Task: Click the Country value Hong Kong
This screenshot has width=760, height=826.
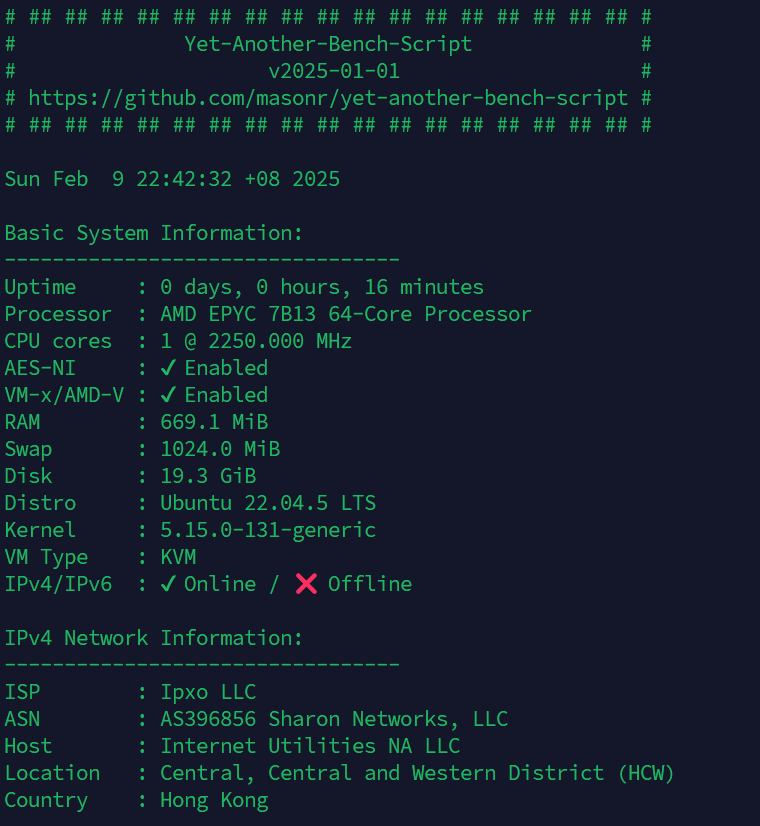Action: pyautogui.click(x=214, y=800)
